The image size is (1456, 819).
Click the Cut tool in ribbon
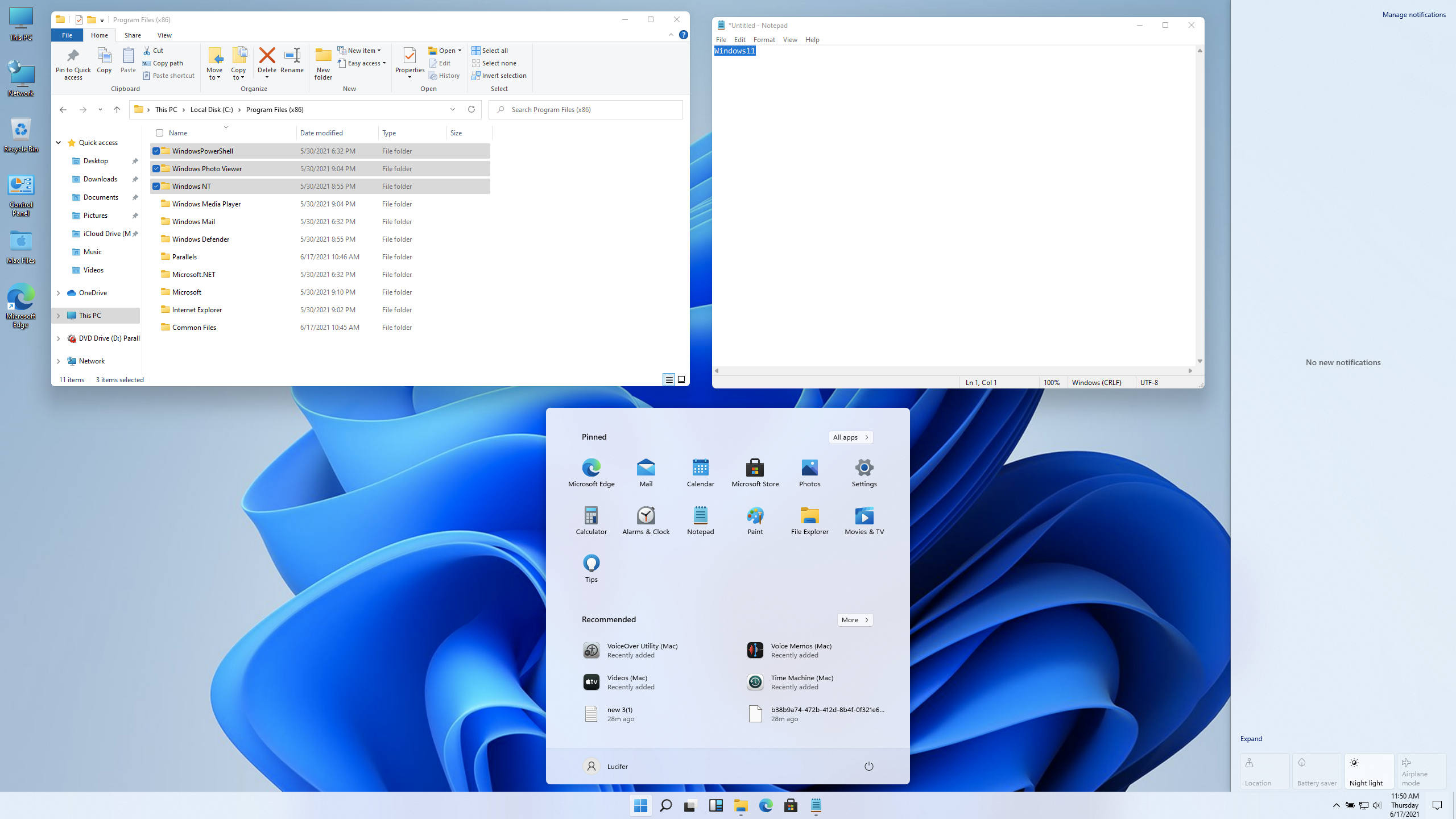point(153,50)
